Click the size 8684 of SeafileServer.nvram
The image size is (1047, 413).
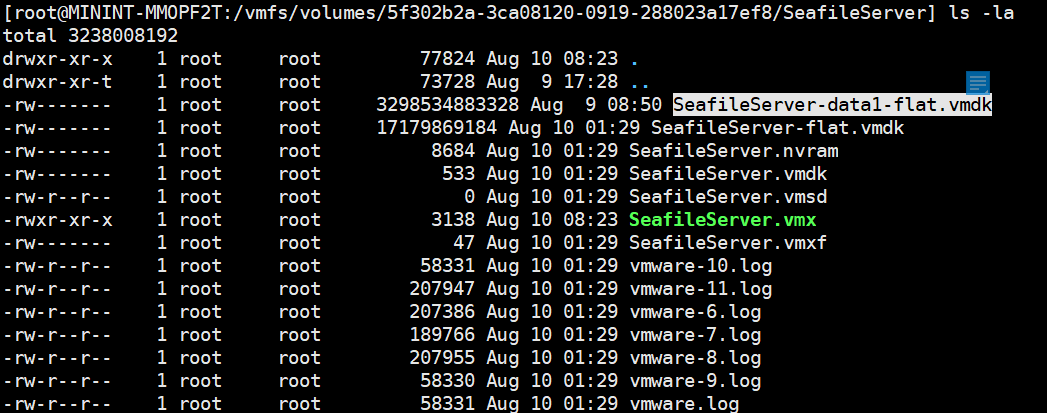(453, 151)
